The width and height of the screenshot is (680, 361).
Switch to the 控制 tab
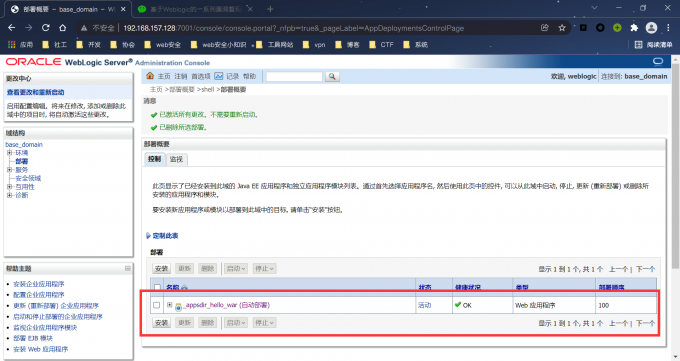click(154, 159)
